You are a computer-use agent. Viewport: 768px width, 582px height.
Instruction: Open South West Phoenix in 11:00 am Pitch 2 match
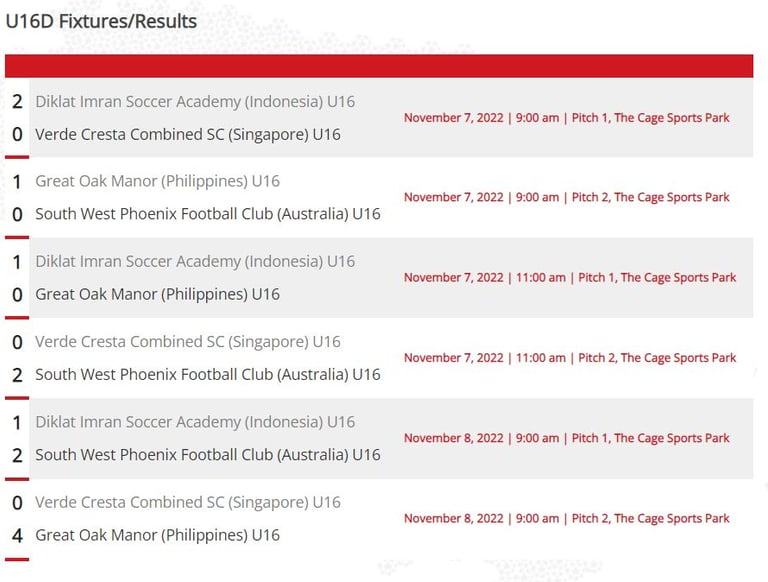pos(208,375)
